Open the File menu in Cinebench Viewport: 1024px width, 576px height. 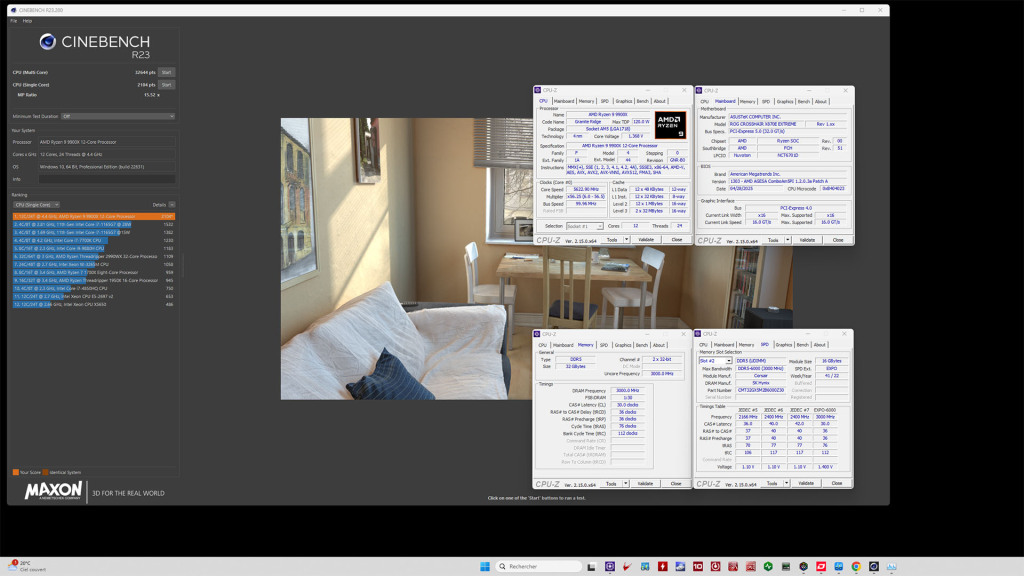coord(14,21)
